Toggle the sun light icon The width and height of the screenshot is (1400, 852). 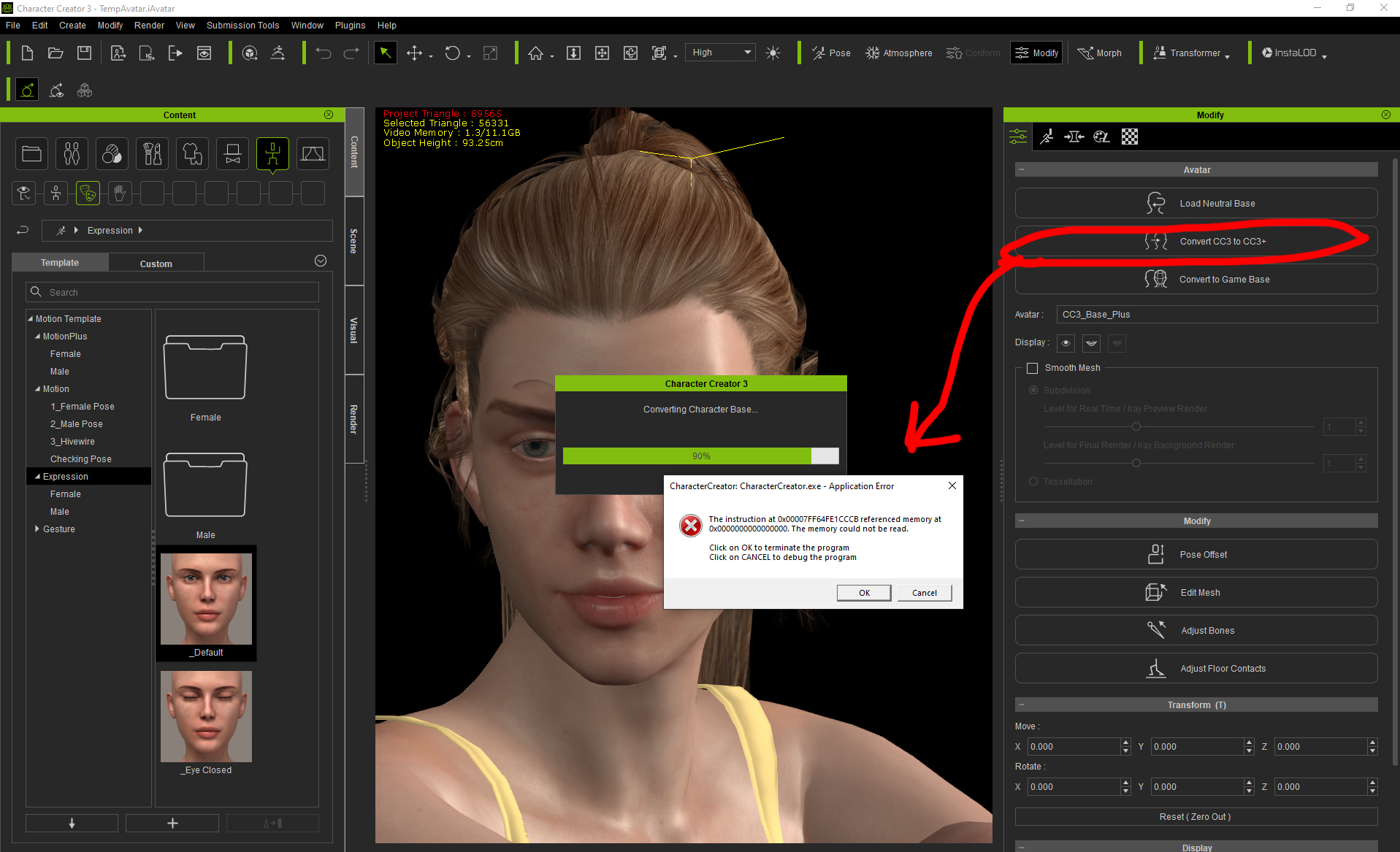pyautogui.click(x=773, y=53)
